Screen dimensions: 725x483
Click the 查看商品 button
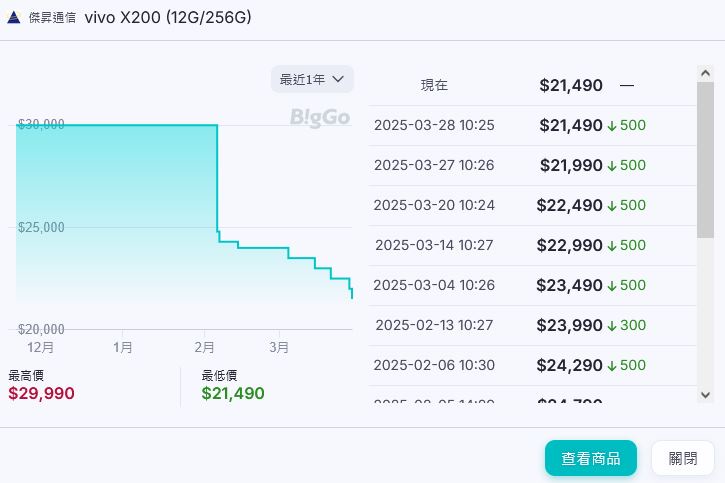point(590,458)
